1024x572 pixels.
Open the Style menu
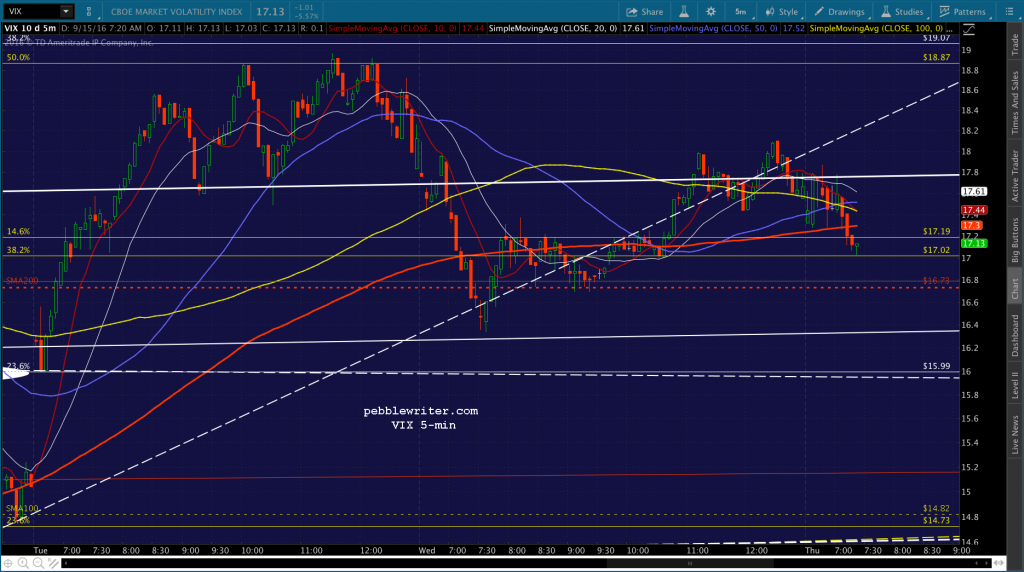(782, 12)
